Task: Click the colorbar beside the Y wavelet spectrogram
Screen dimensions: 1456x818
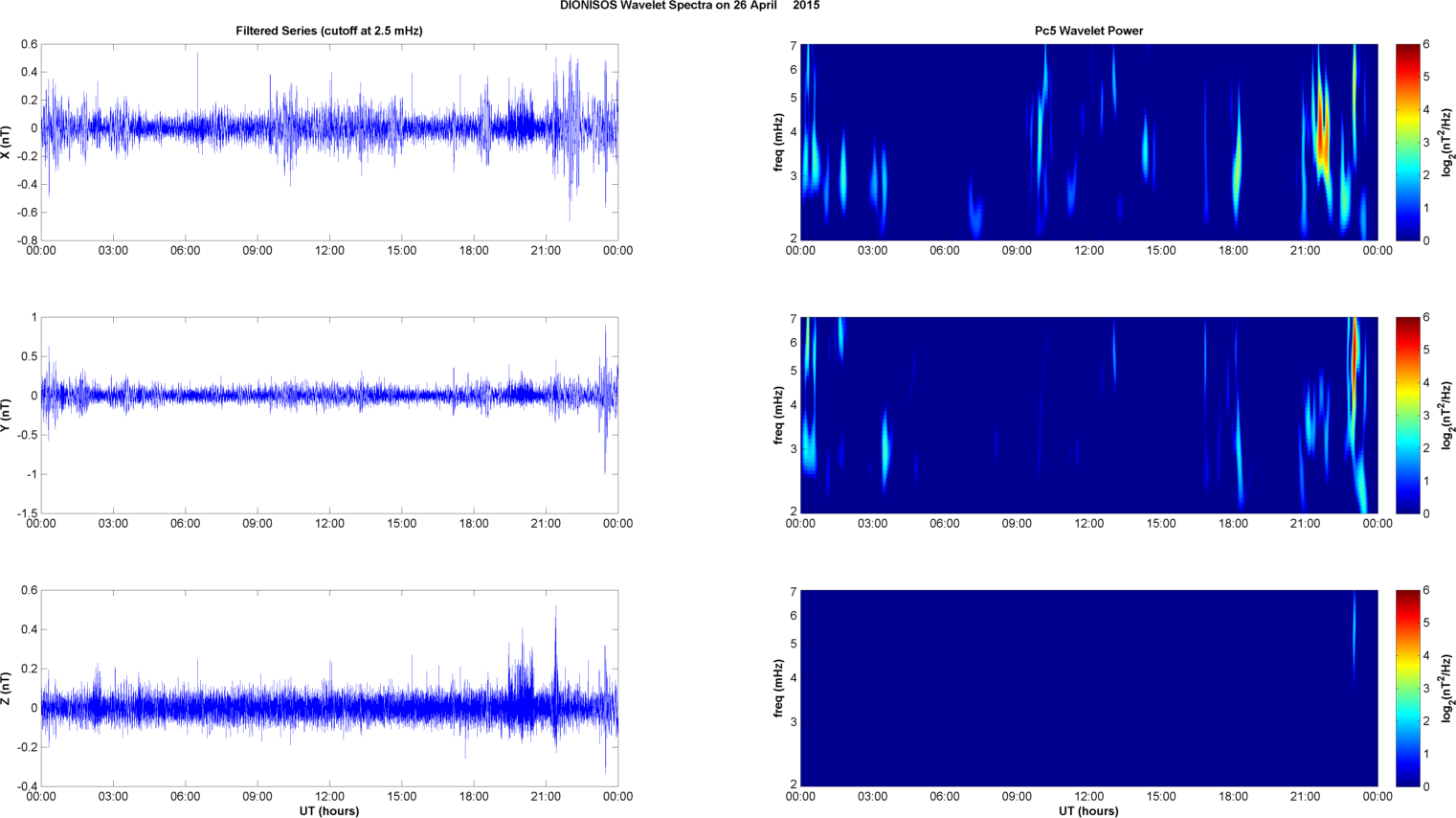Action: [x=1407, y=415]
